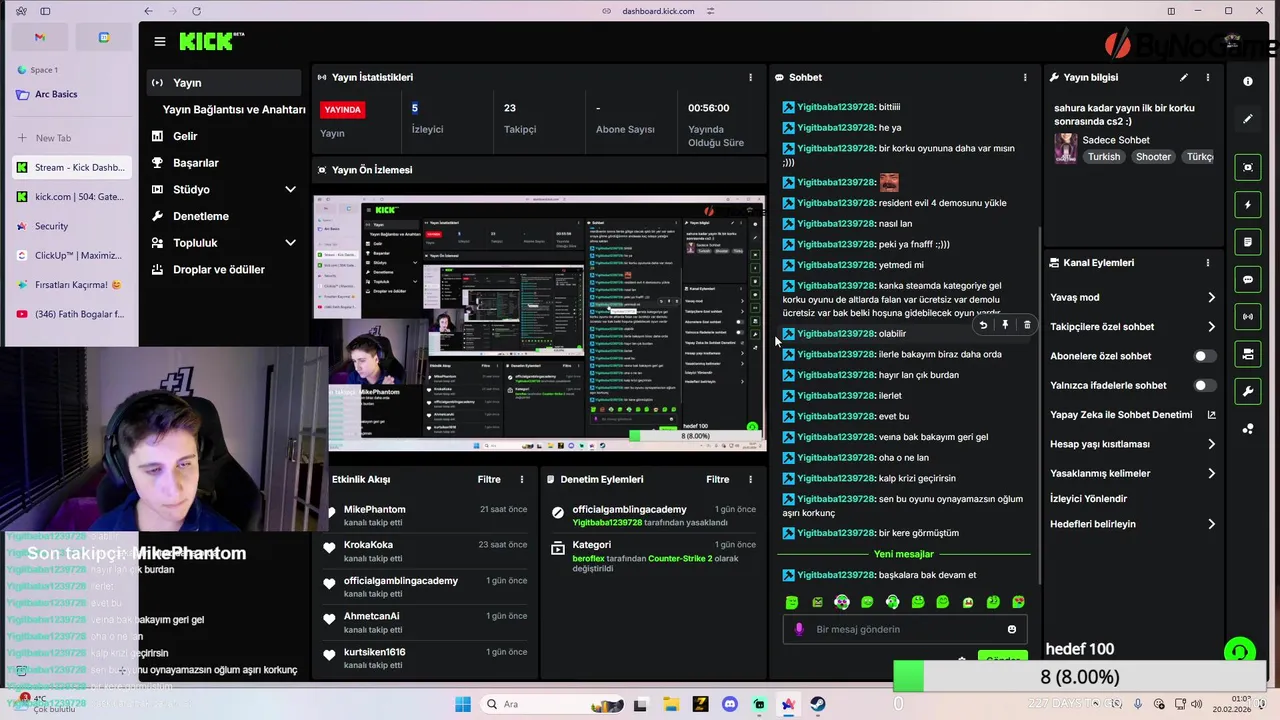Screen dimensions: 1280x720
Task: Open the Yayın sidebar item
Action: tap(225, 83)
